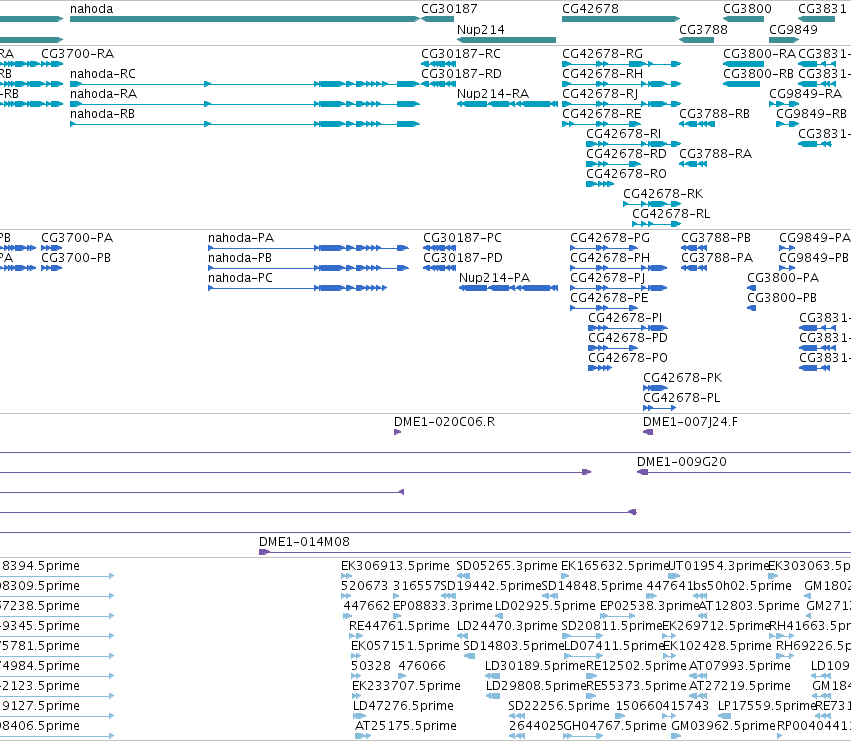Select the CG42678-RE transcript label
Viewport: 851px width, 741px height.
[x=601, y=113]
